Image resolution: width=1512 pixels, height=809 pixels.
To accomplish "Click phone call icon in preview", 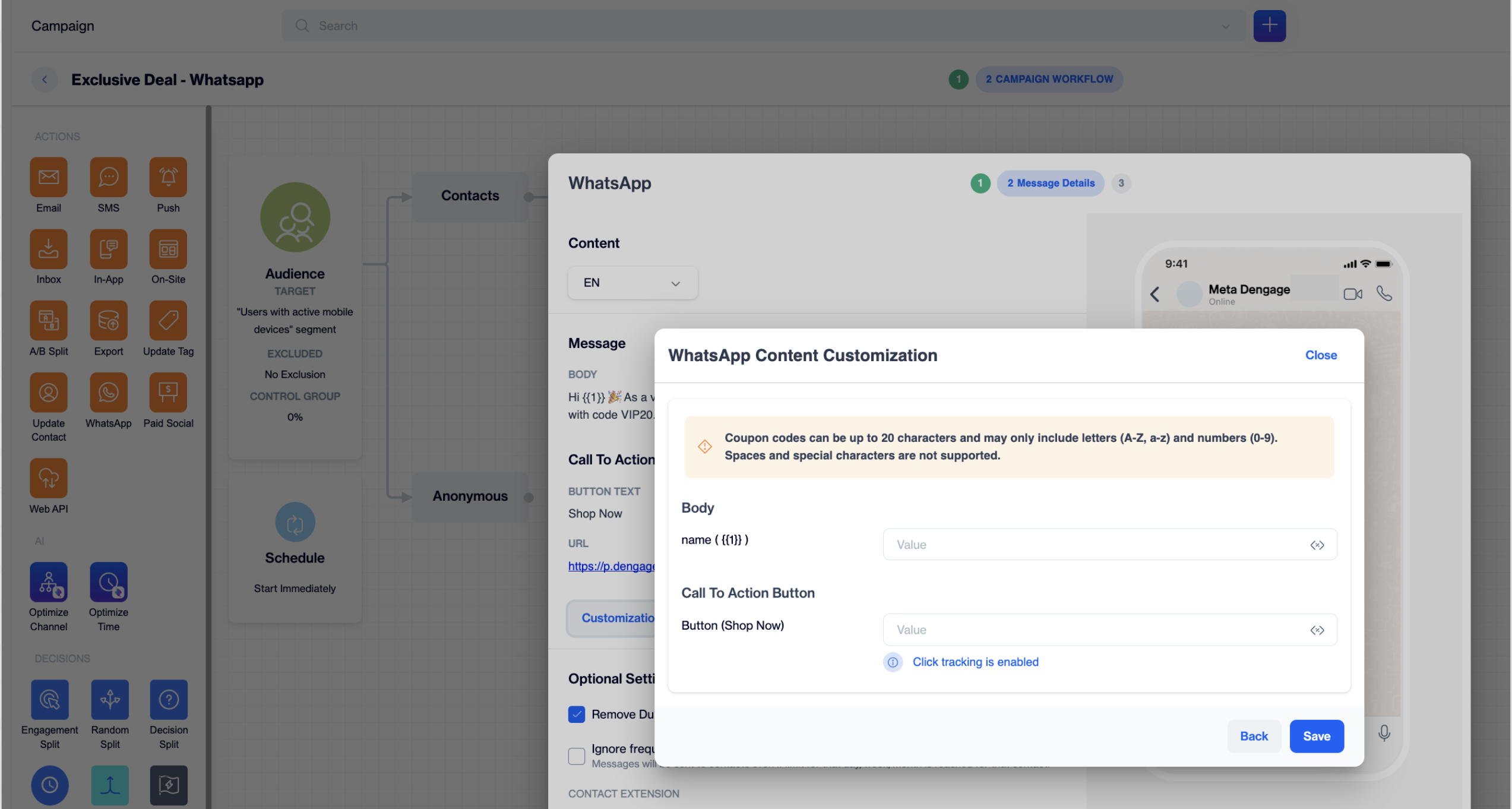I will [1384, 293].
